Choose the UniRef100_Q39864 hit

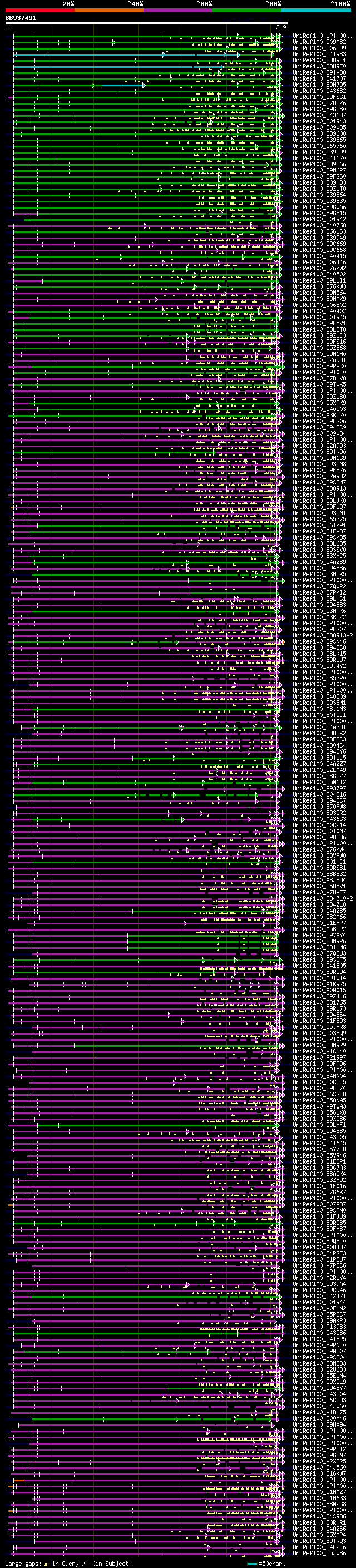click(319, 195)
